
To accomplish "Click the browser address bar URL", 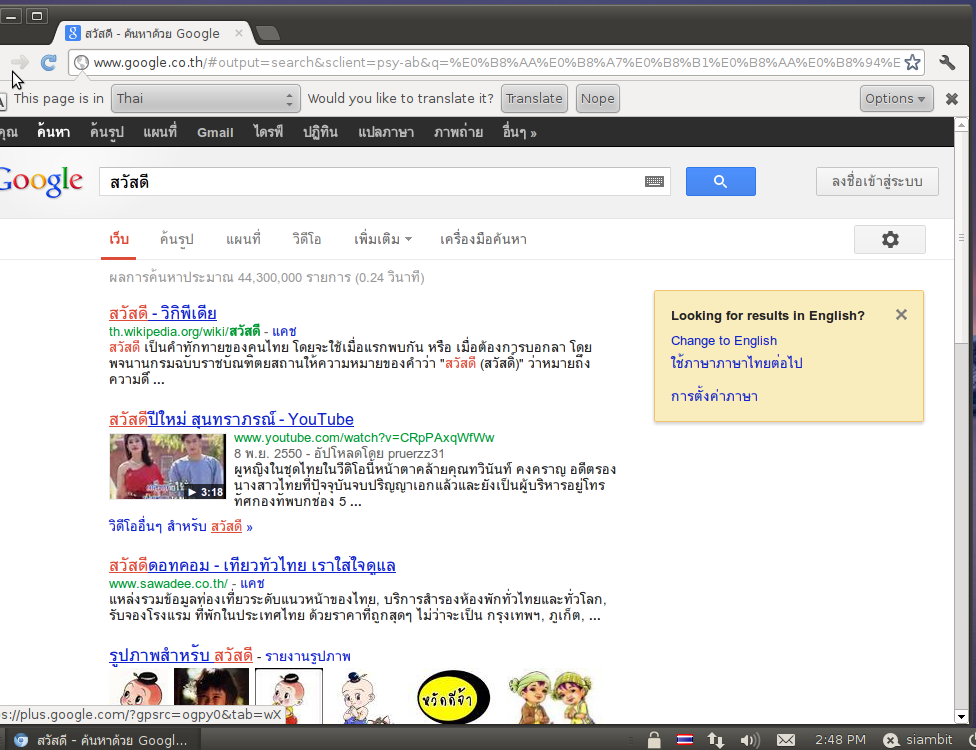I will point(496,62).
